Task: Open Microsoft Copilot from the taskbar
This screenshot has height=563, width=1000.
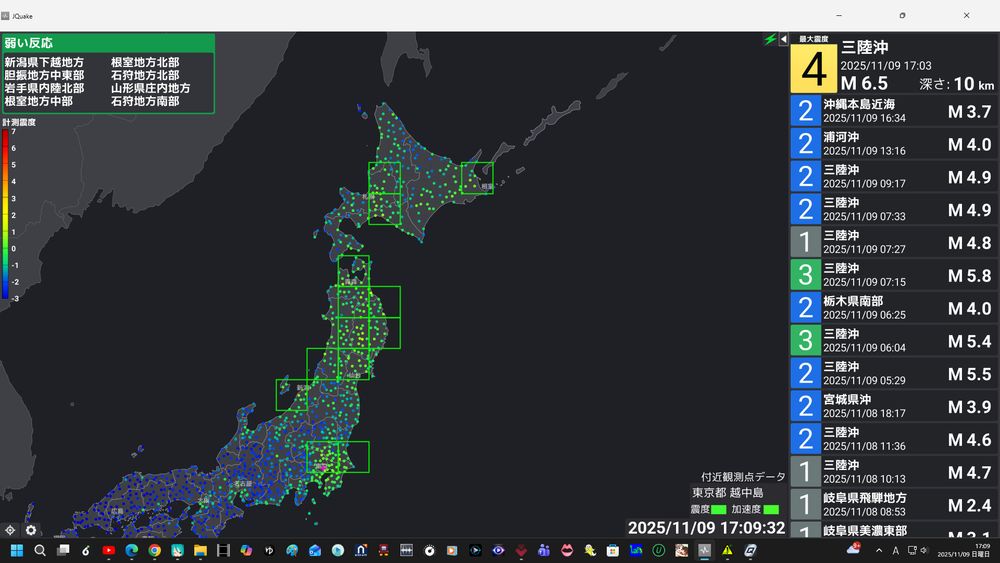Action: (x=246, y=550)
